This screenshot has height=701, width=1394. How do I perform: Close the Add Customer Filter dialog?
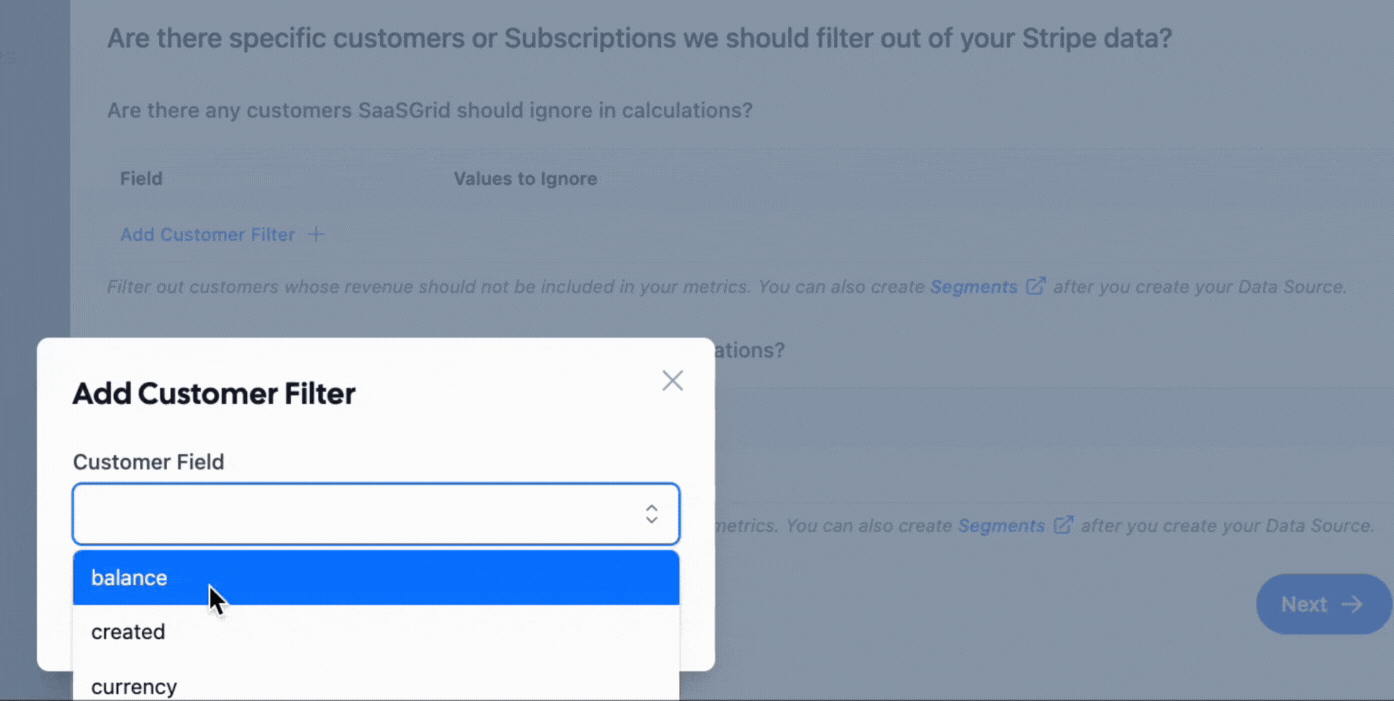click(671, 380)
